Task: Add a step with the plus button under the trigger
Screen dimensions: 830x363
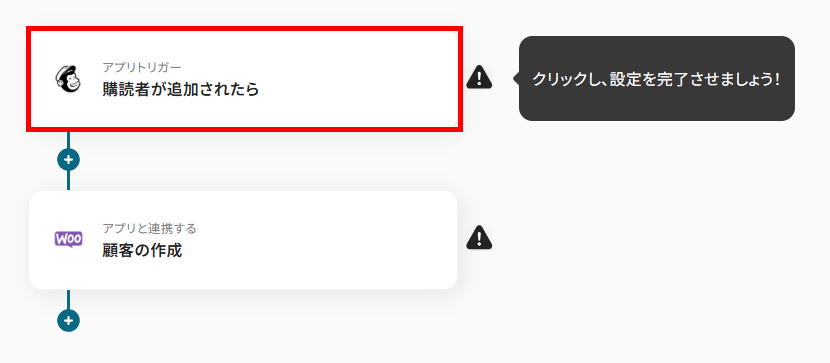Action: [x=68, y=159]
